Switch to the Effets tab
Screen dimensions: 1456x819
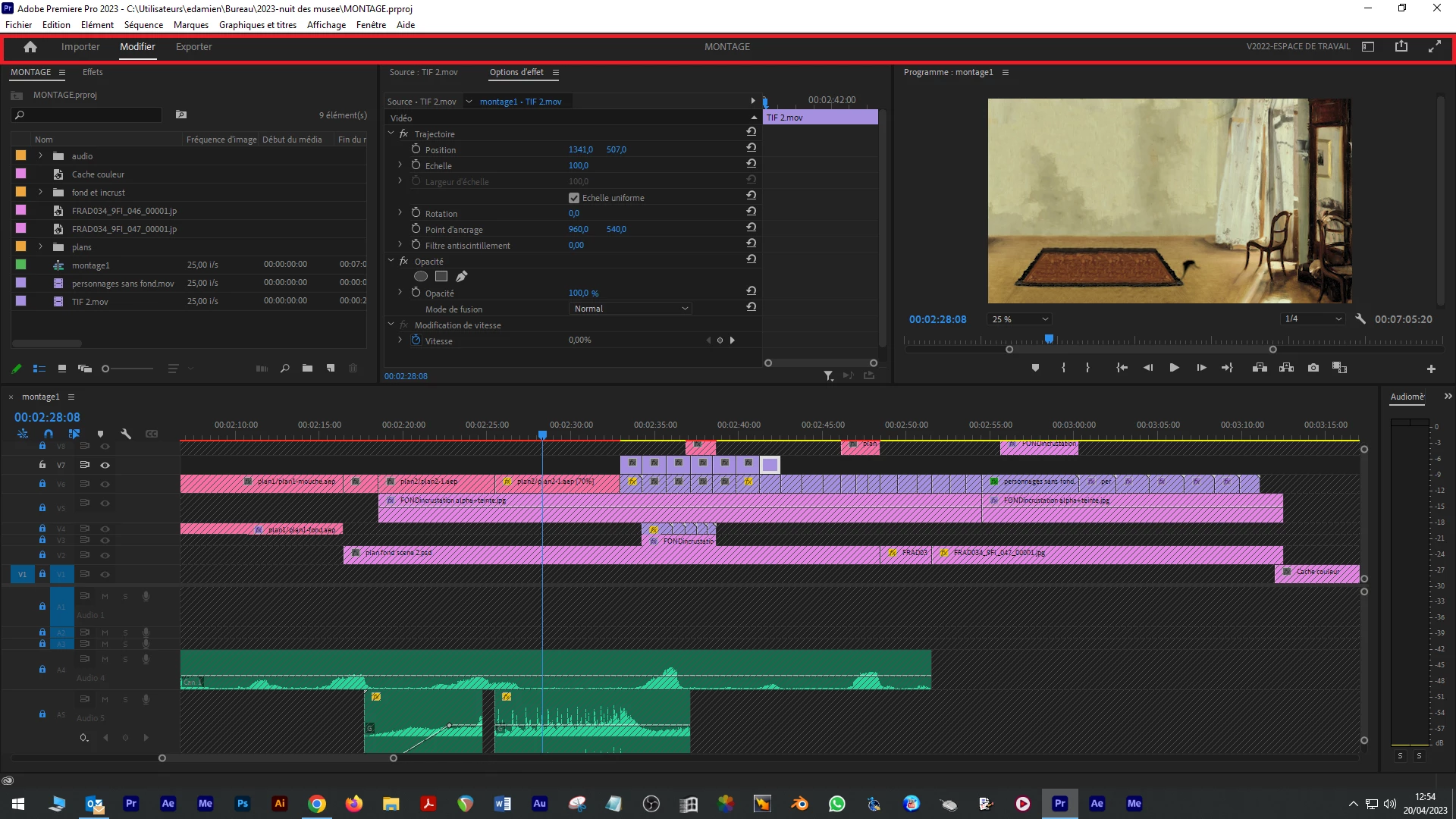pos(93,72)
